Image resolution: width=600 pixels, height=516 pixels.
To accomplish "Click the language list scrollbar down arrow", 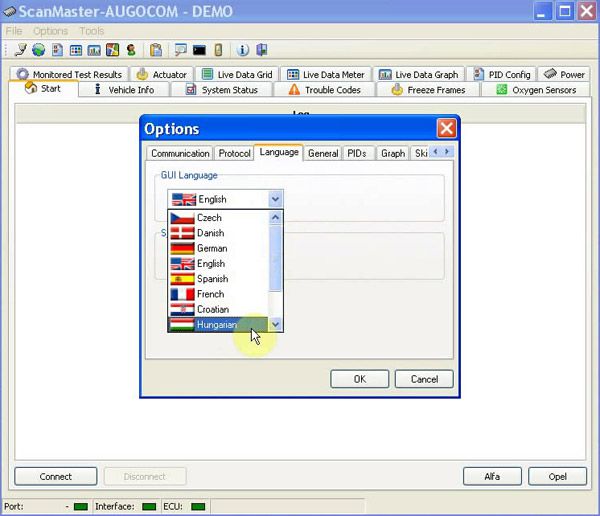I will (x=276, y=325).
